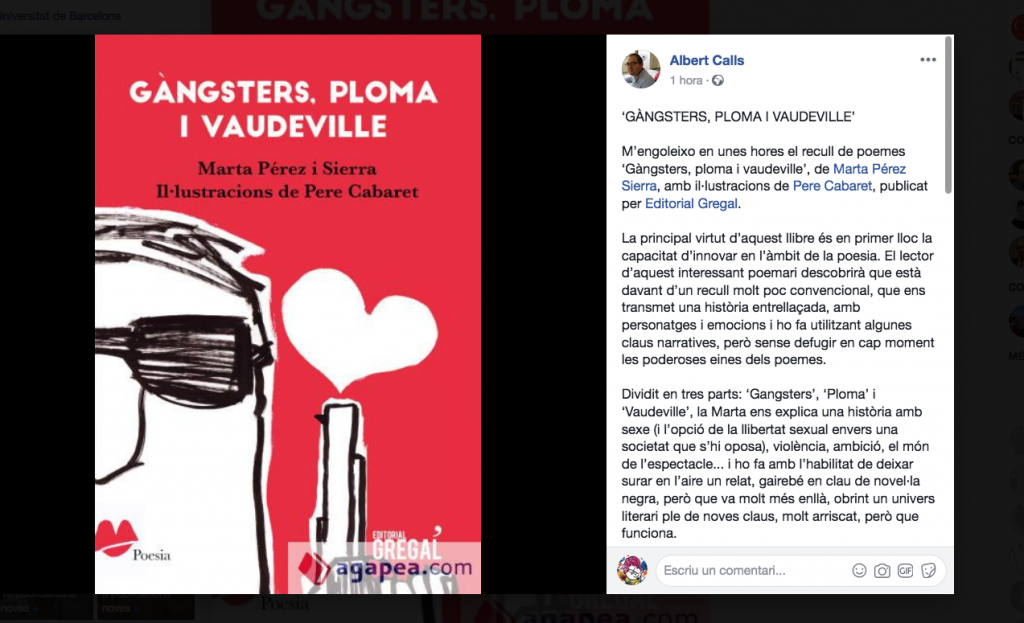This screenshot has height=623, width=1024.
Task: Insert an emoji in the comment
Action: [x=859, y=571]
